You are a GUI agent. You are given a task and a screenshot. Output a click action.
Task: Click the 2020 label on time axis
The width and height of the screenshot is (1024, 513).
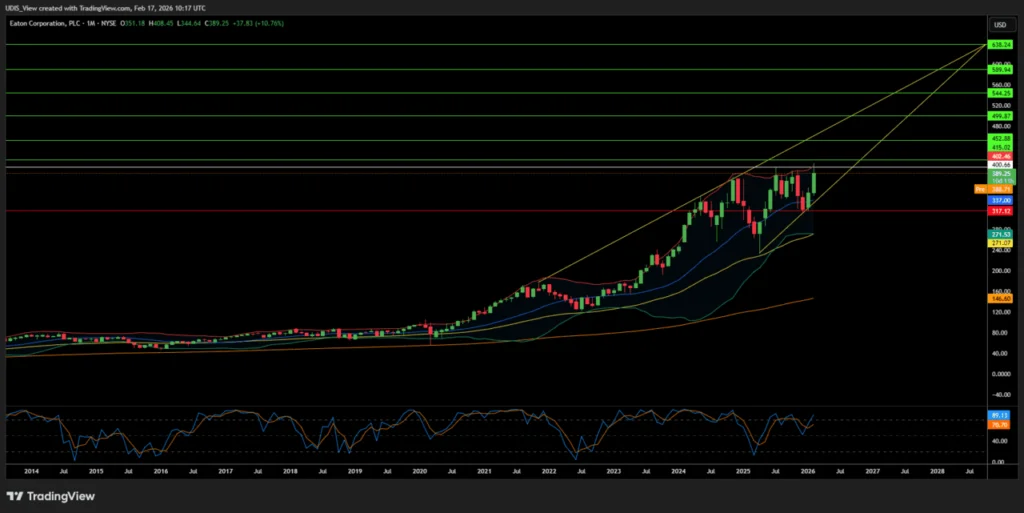pos(419,471)
